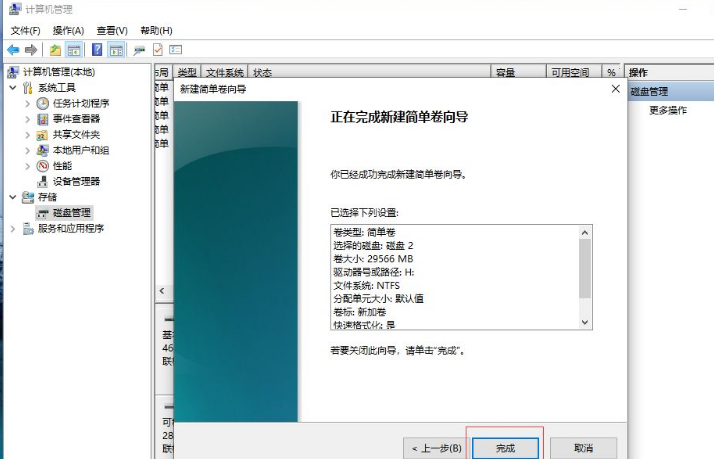714x459 pixels.
Task: Click 更多操作 in the actions pane
Action: pyautogui.click(x=668, y=110)
